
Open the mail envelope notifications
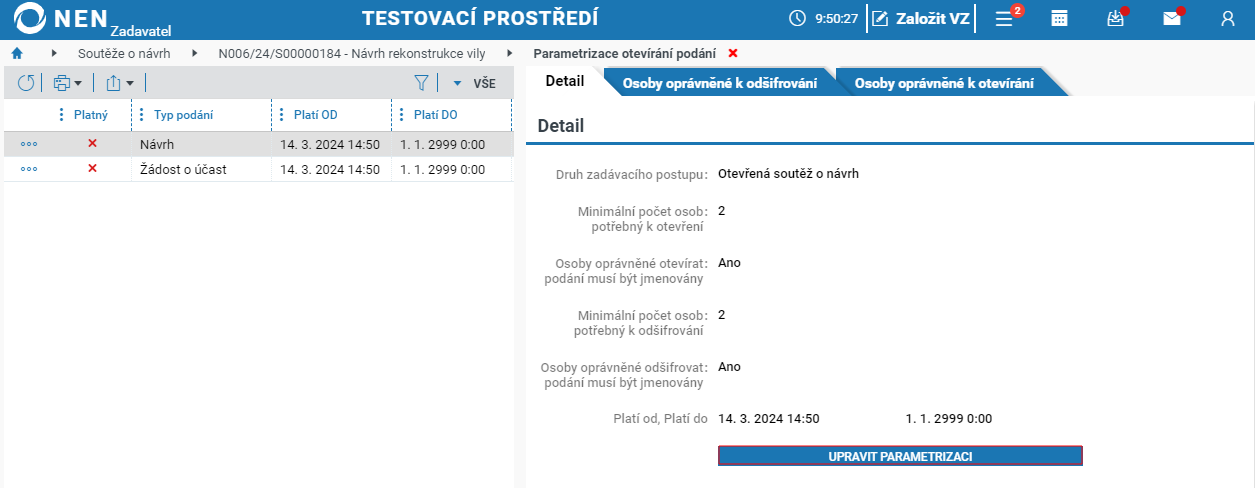pos(1172,18)
